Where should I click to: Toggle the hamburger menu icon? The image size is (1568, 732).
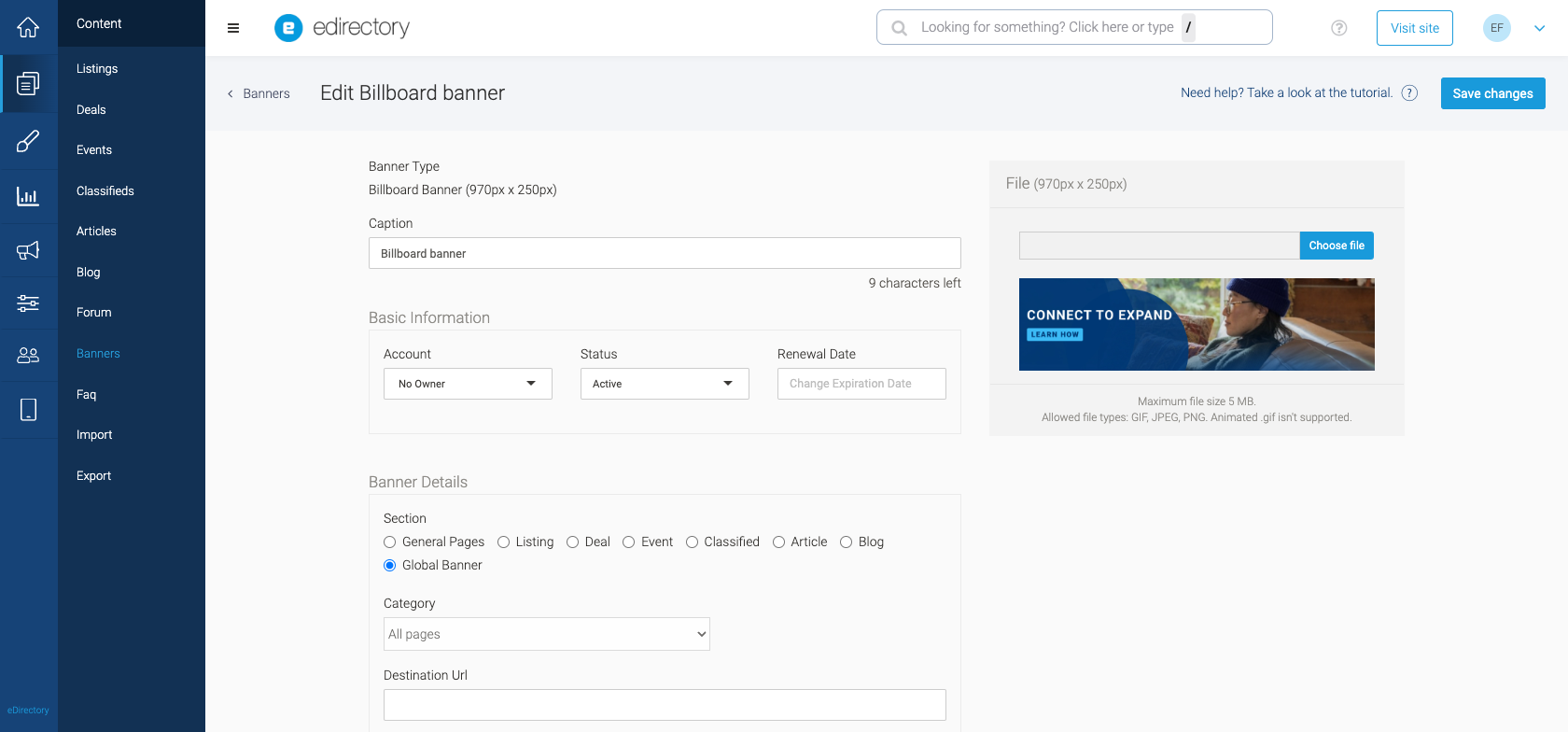[x=233, y=28]
